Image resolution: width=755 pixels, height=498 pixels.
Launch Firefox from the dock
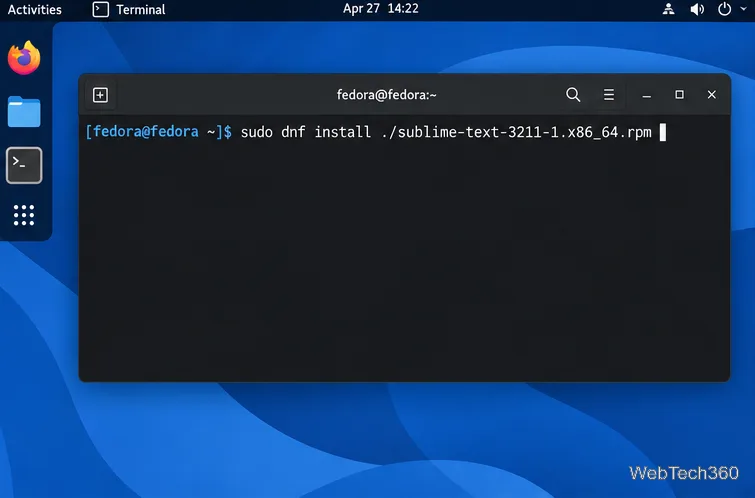pyautogui.click(x=24, y=58)
